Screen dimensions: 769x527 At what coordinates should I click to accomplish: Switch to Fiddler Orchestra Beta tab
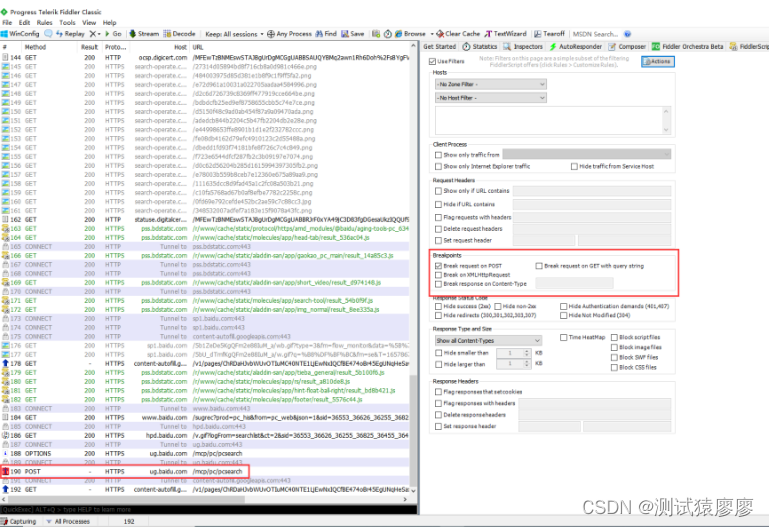pyautogui.click(x=688, y=47)
